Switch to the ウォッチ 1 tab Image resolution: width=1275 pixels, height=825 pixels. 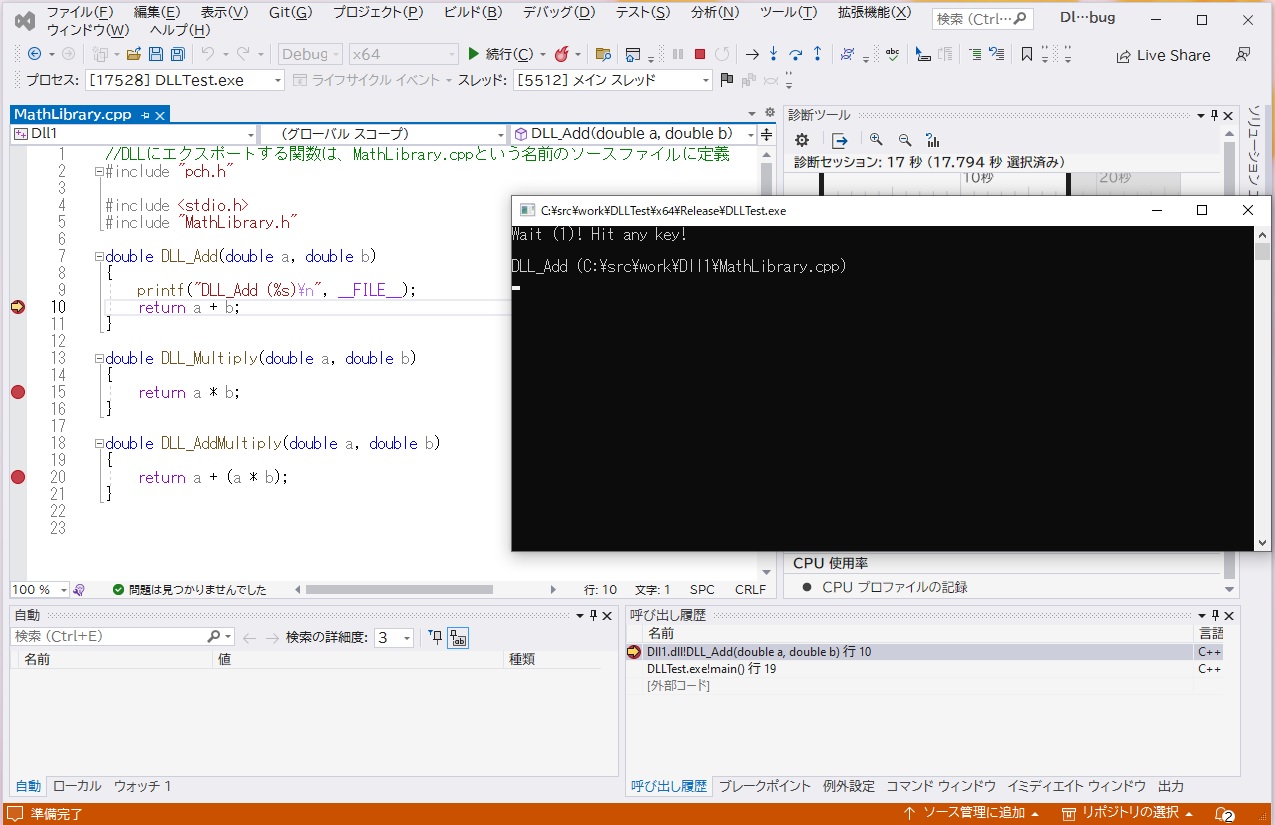tap(142, 786)
